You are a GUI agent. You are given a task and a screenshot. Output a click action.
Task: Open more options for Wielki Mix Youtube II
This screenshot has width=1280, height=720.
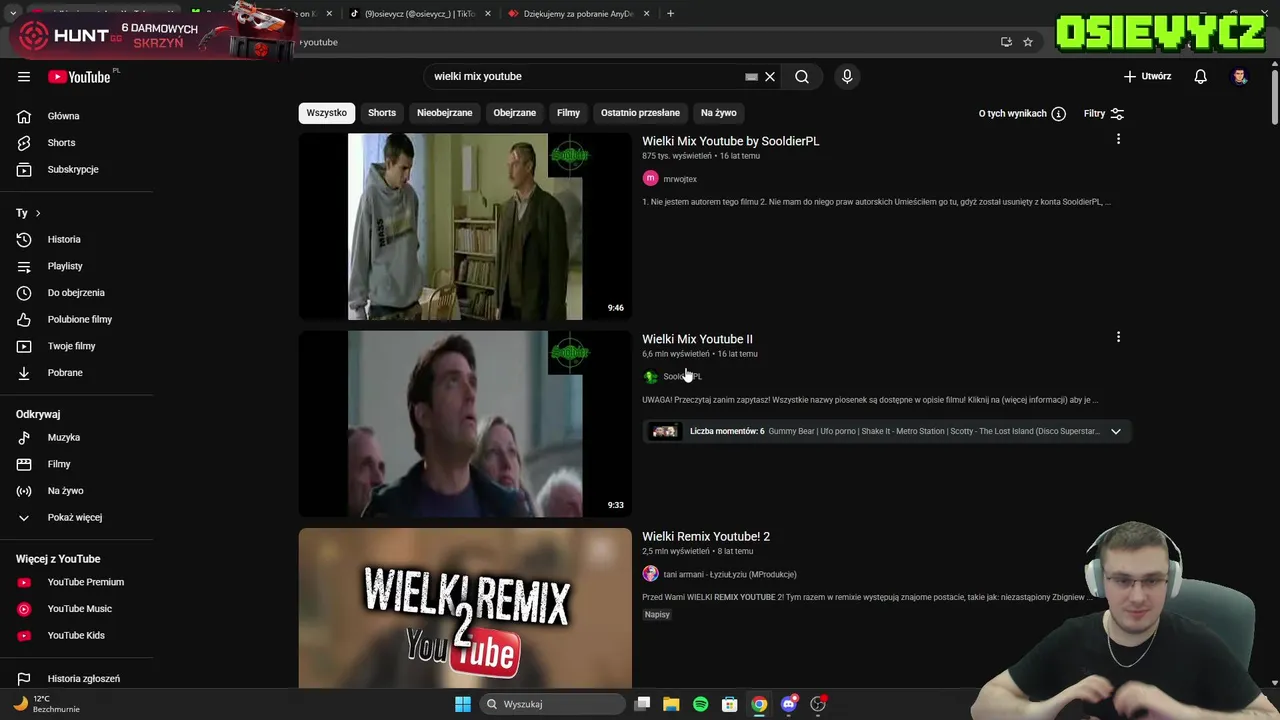click(x=1118, y=337)
